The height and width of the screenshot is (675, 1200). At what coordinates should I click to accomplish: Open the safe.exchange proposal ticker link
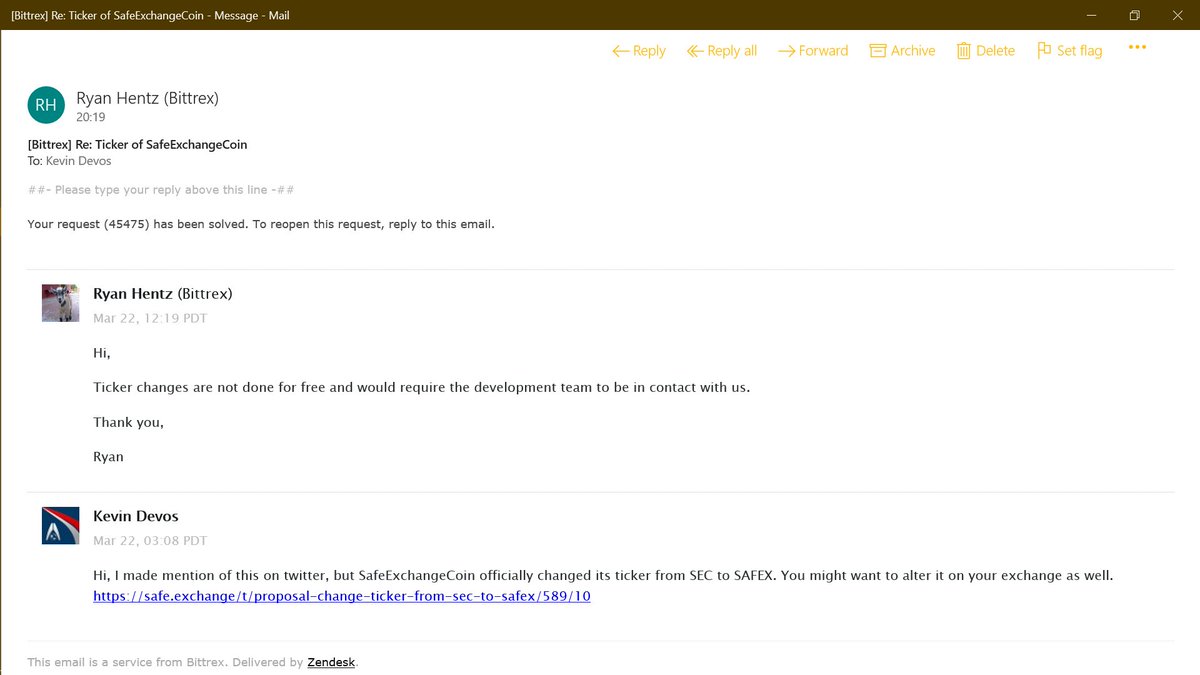coord(342,596)
